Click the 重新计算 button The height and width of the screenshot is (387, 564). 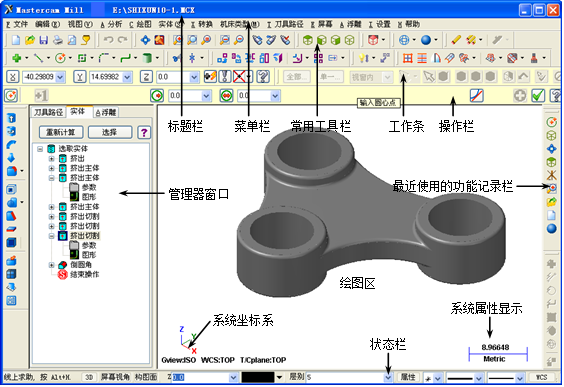(61, 132)
